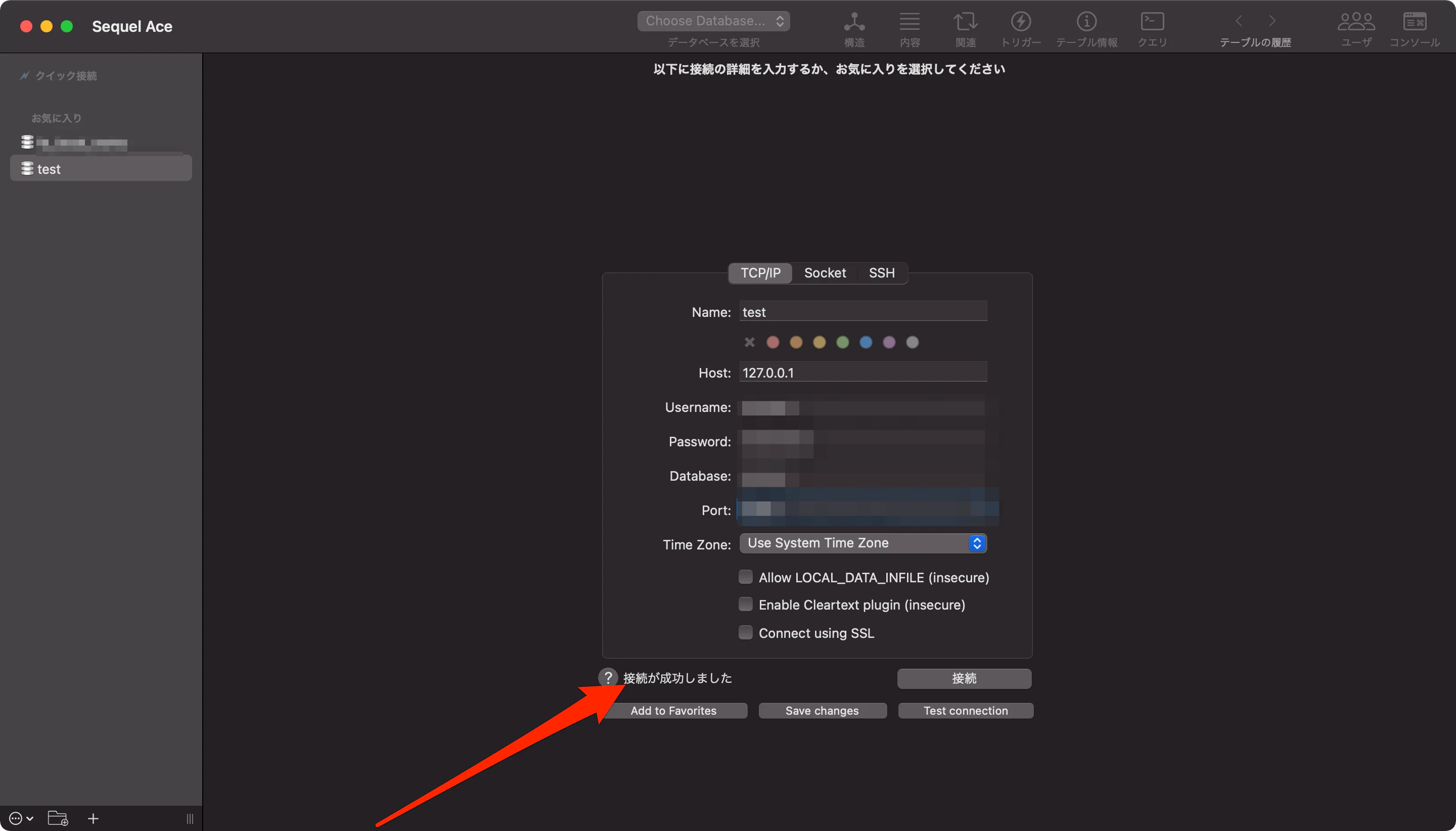Image resolution: width=1456 pixels, height=831 pixels.
Task: Select the blurred favorite connection
Action: [x=101, y=142]
